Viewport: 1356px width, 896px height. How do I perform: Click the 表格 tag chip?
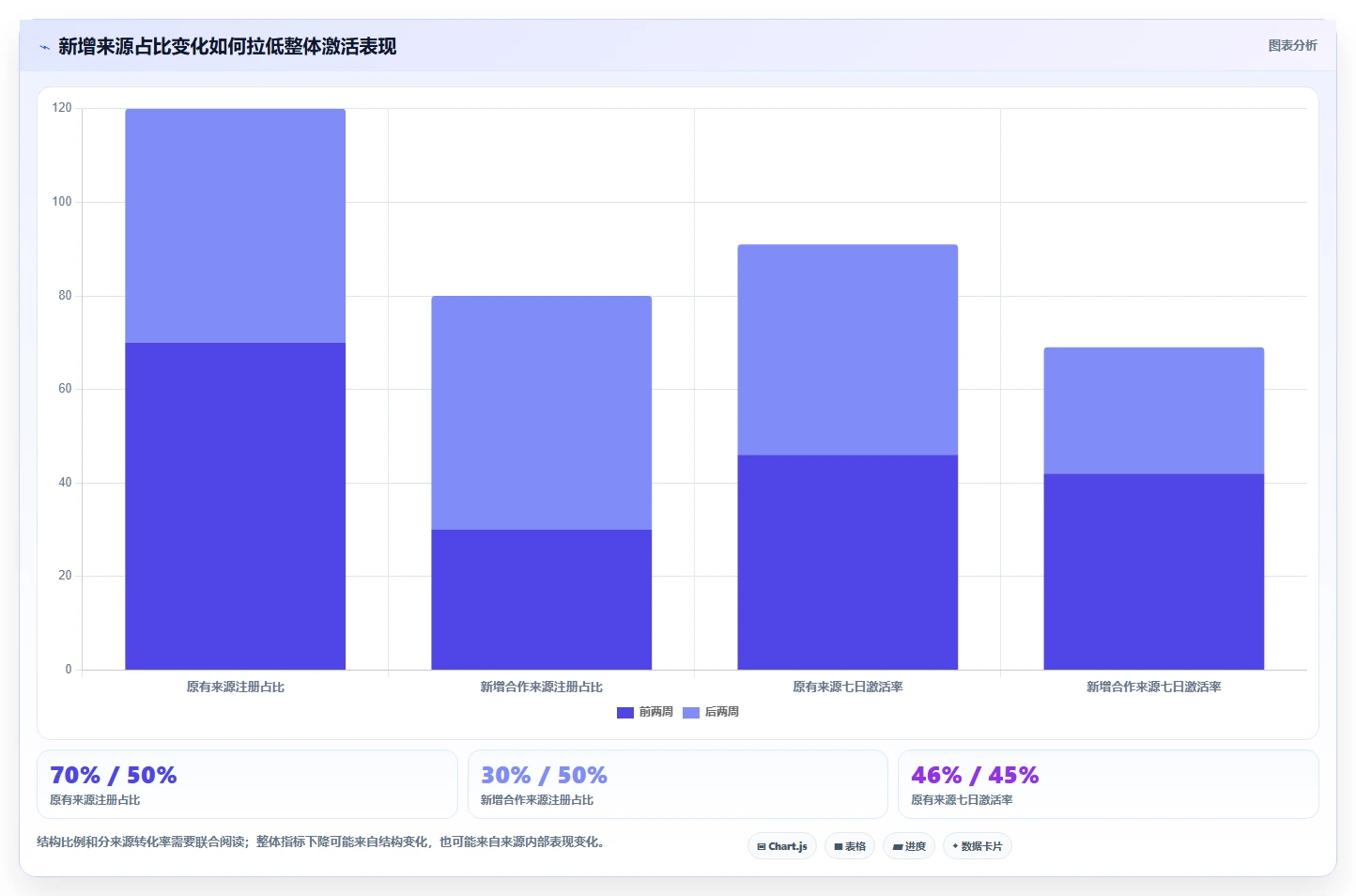[x=850, y=846]
